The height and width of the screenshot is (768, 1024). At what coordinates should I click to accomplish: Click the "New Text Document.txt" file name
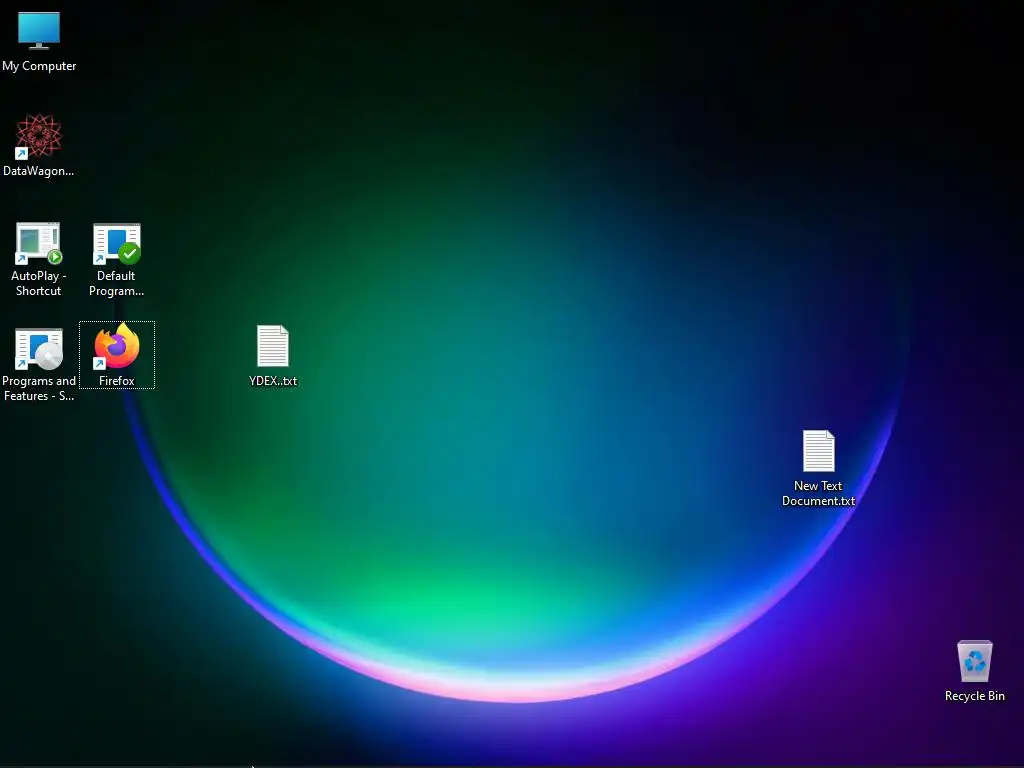point(818,493)
